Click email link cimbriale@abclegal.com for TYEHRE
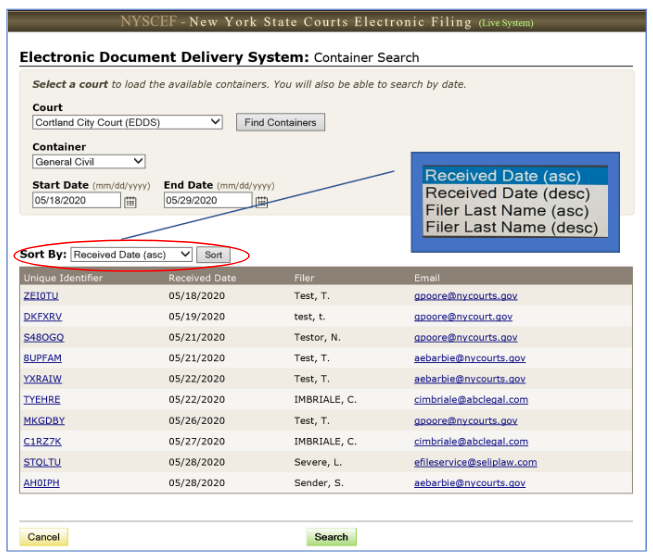 click(470, 400)
